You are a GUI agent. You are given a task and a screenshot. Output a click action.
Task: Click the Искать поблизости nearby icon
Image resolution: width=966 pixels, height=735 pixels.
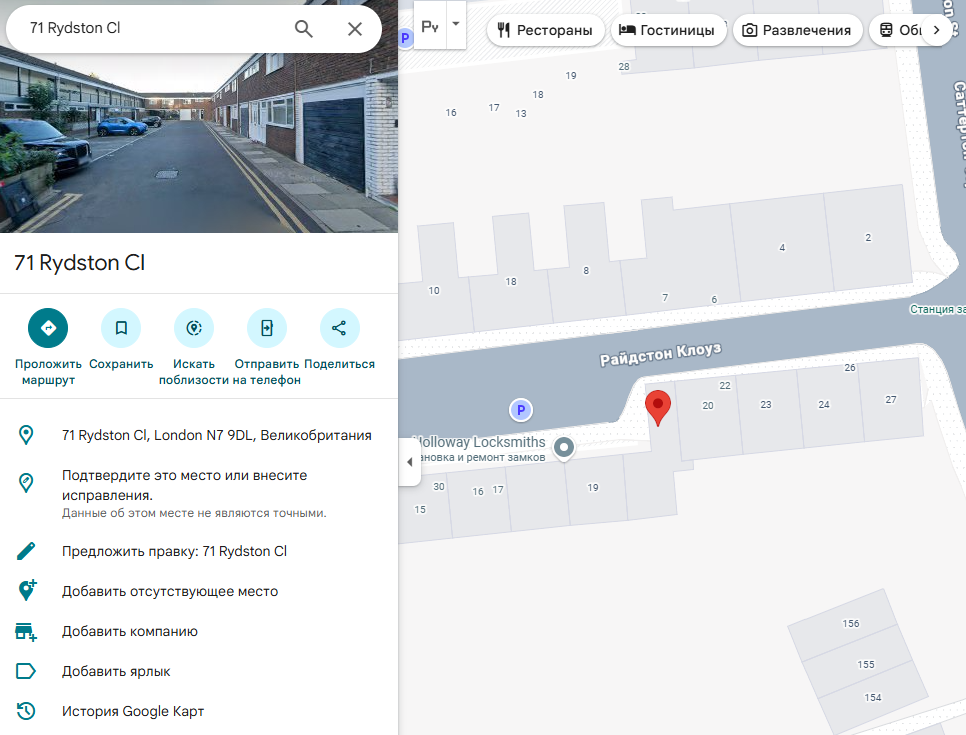(x=194, y=327)
